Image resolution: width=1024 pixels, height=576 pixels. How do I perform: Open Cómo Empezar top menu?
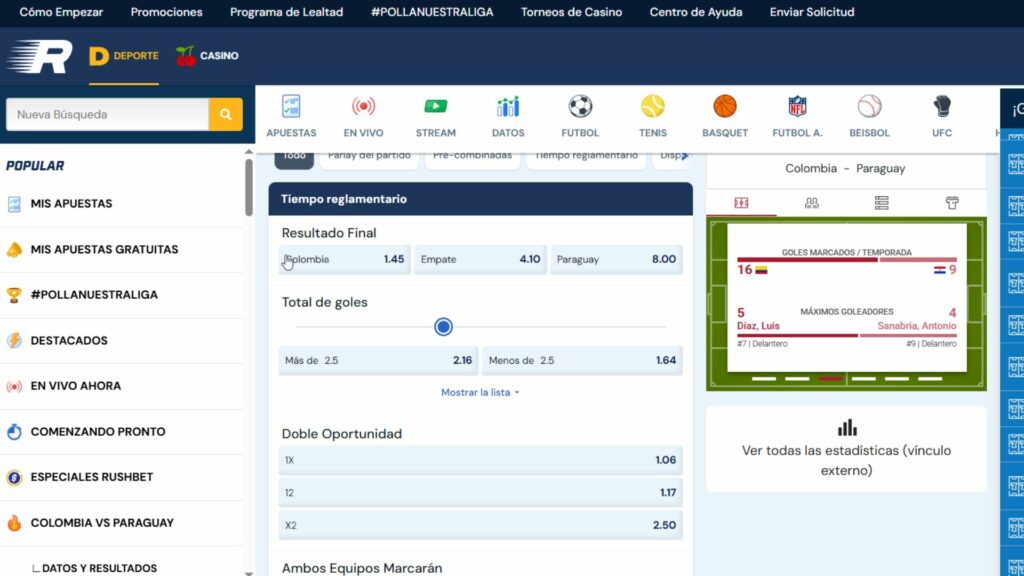[61, 12]
